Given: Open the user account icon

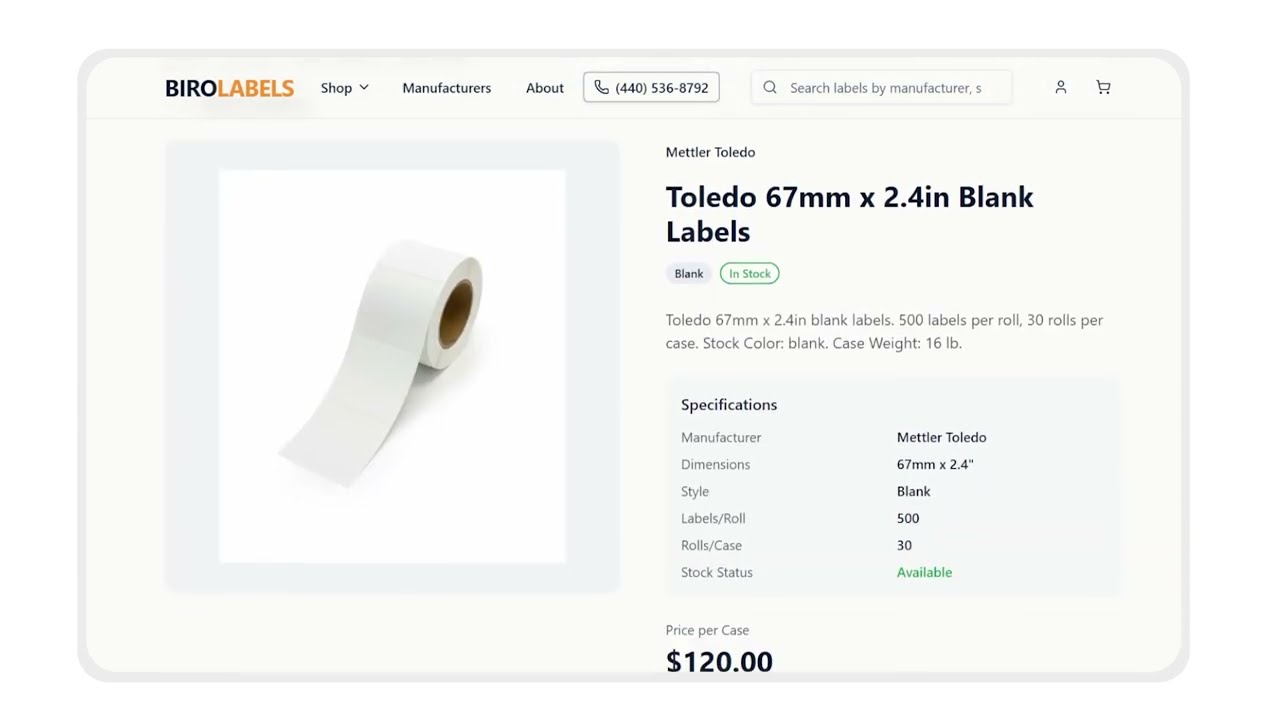Looking at the screenshot, I should click(1060, 87).
